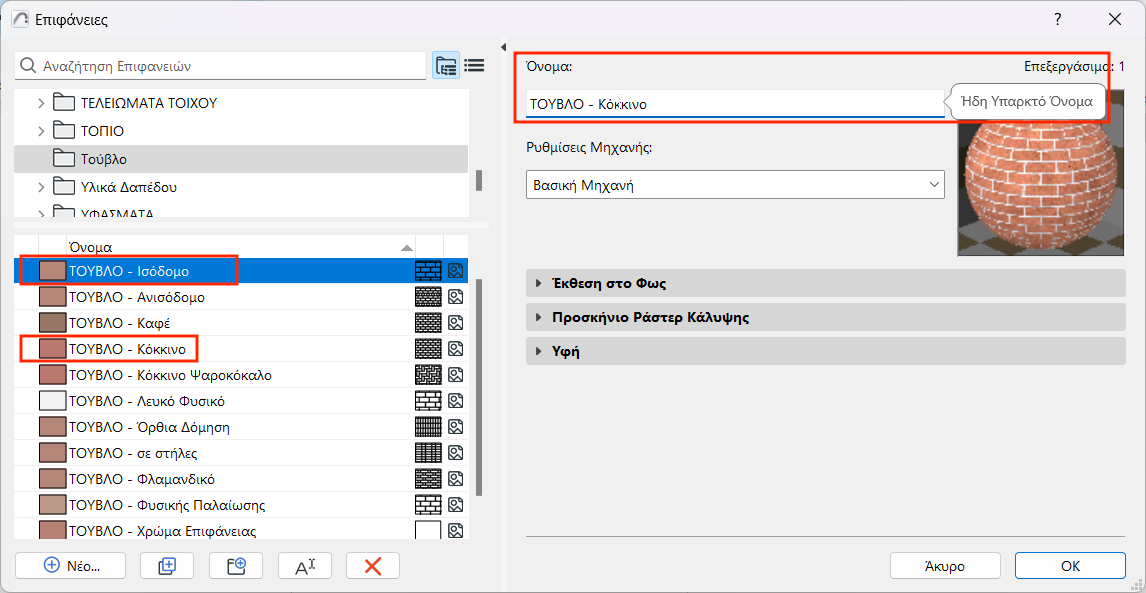Click texture icon of ΤΟΥΒΛΟ - Καφέ
1146x593 pixels.
(456, 322)
